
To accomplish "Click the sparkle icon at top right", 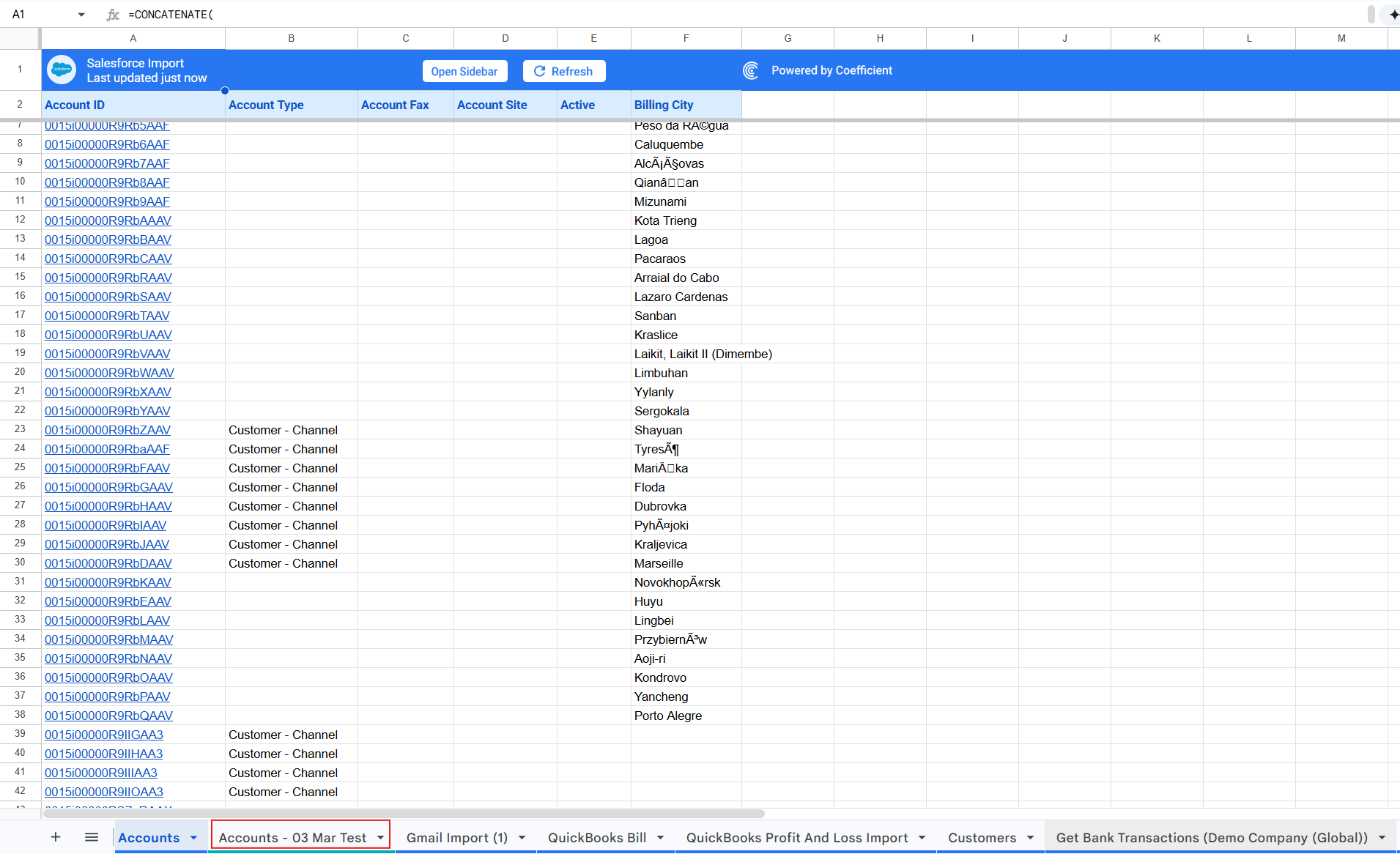I will coord(1393,15).
